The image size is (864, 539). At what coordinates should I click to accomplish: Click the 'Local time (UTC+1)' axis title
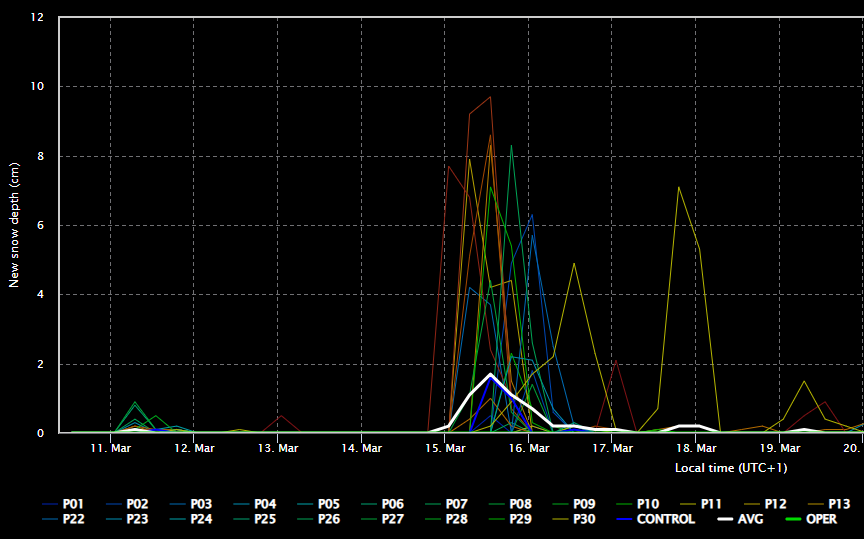716,467
